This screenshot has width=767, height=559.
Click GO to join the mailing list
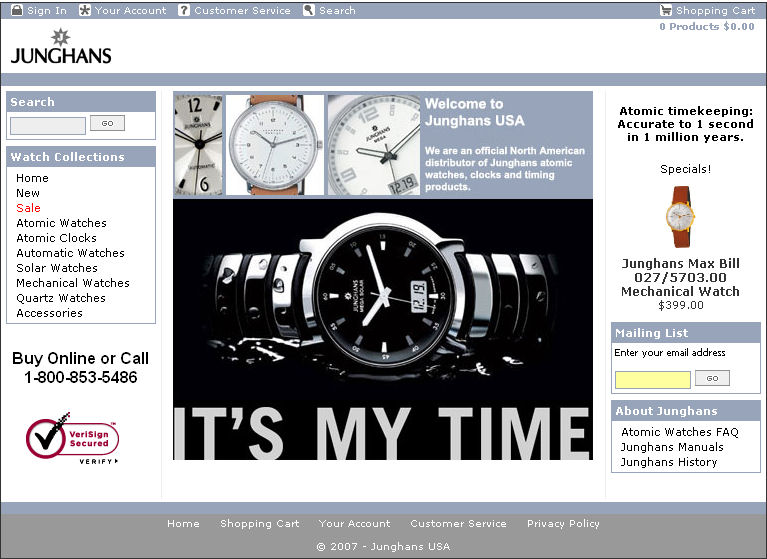click(712, 378)
